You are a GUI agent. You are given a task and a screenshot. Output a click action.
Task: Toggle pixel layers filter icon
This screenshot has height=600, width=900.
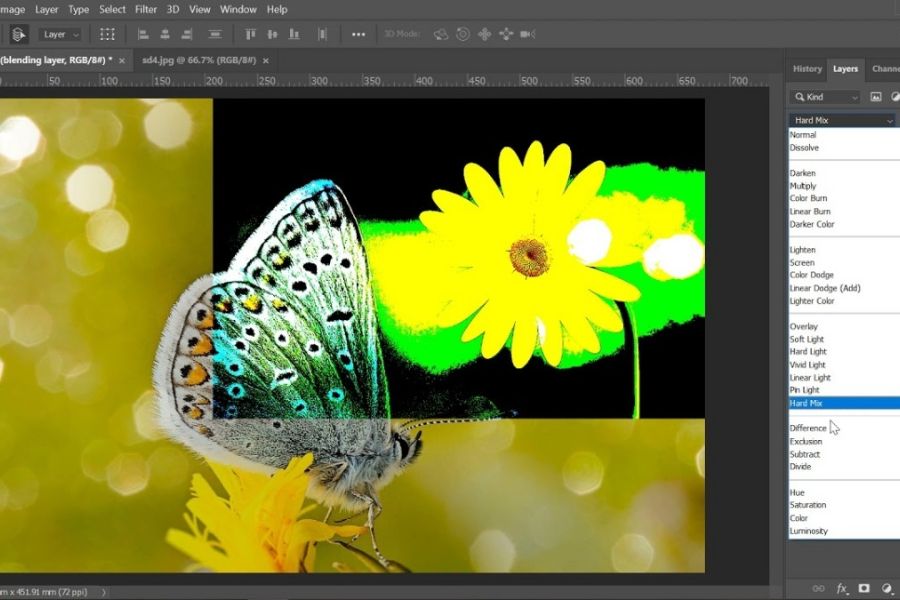[875, 97]
